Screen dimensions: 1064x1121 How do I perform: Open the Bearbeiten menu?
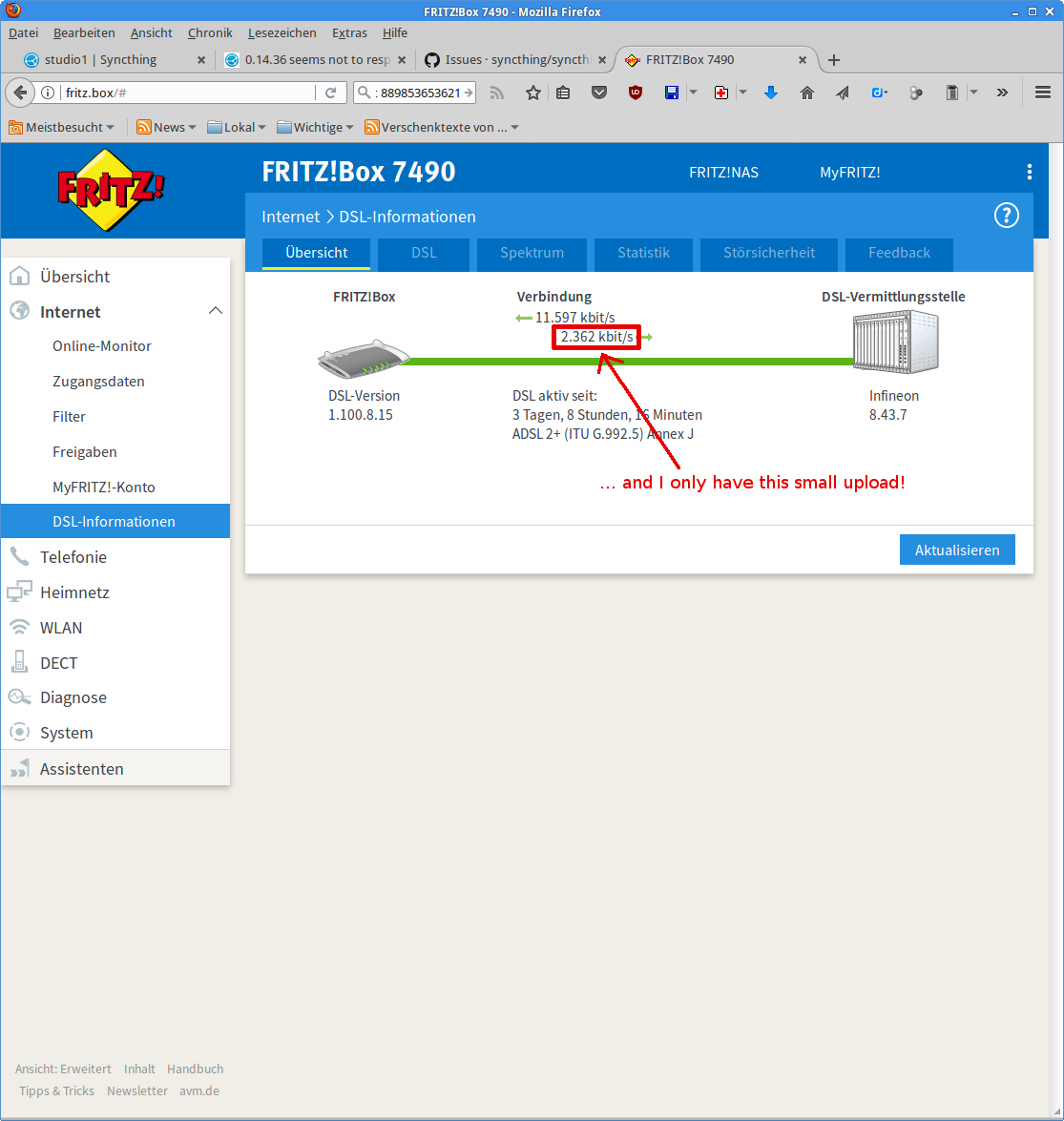pyautogui.click(x=84, y=32)
